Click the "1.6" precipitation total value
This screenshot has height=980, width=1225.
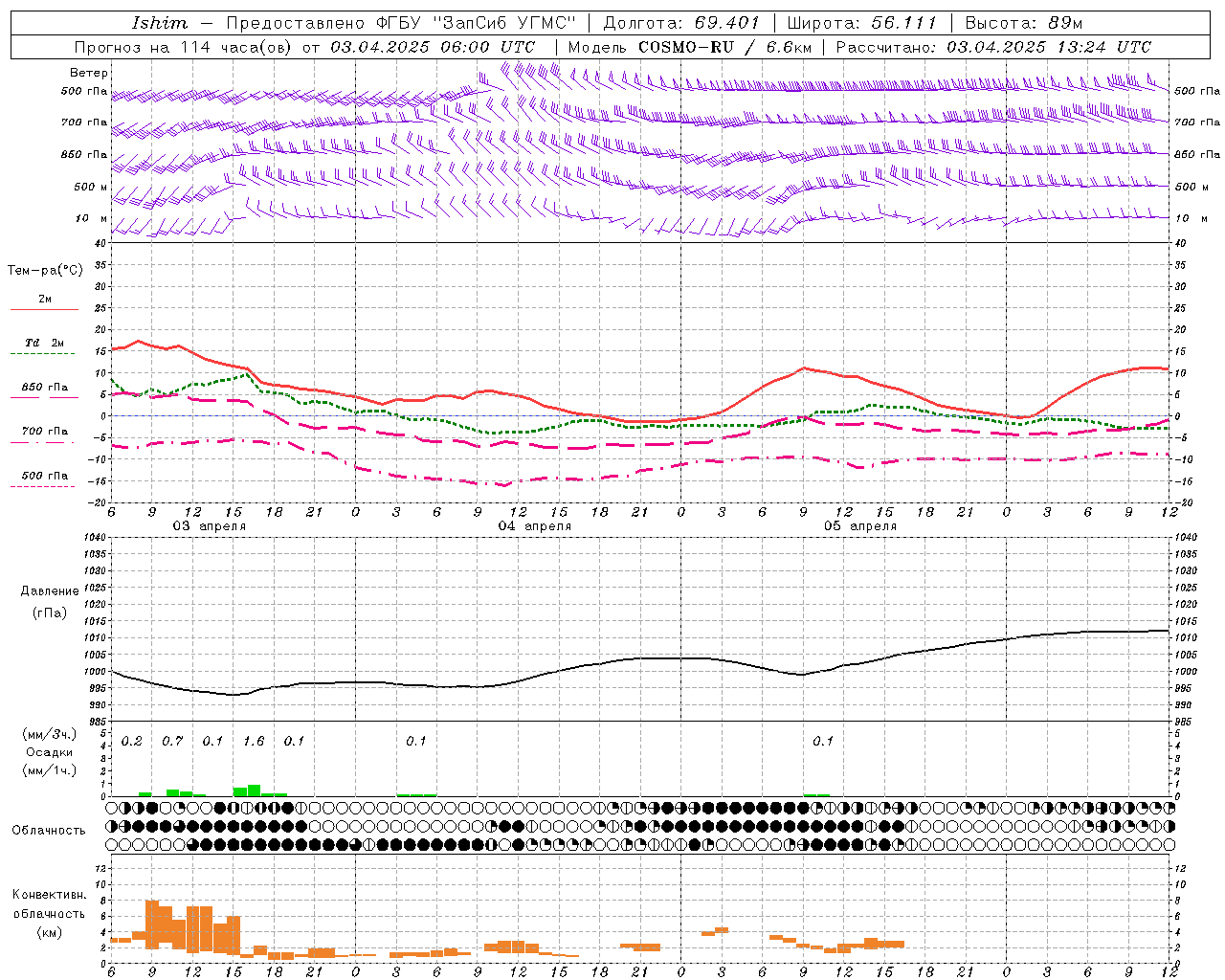point(254,742)
